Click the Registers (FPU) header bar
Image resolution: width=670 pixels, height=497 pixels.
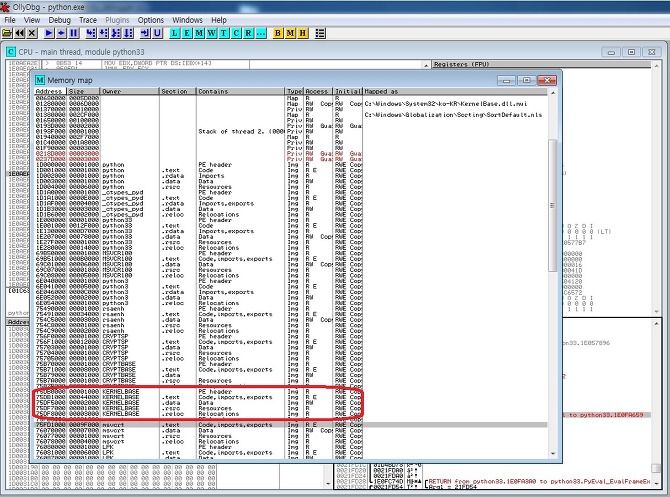(x=541, y=64)
